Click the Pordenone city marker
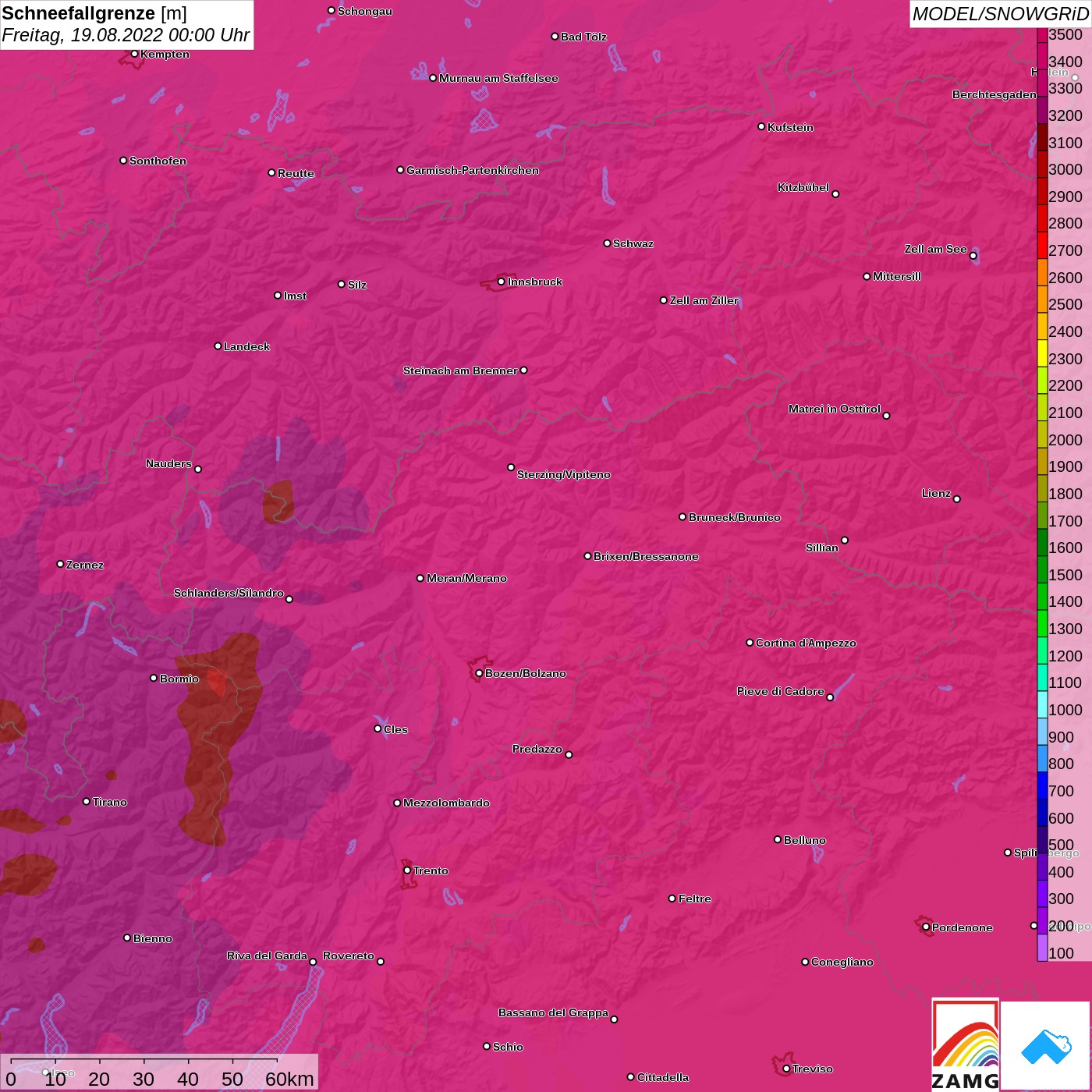 click(x=926, y=927)
